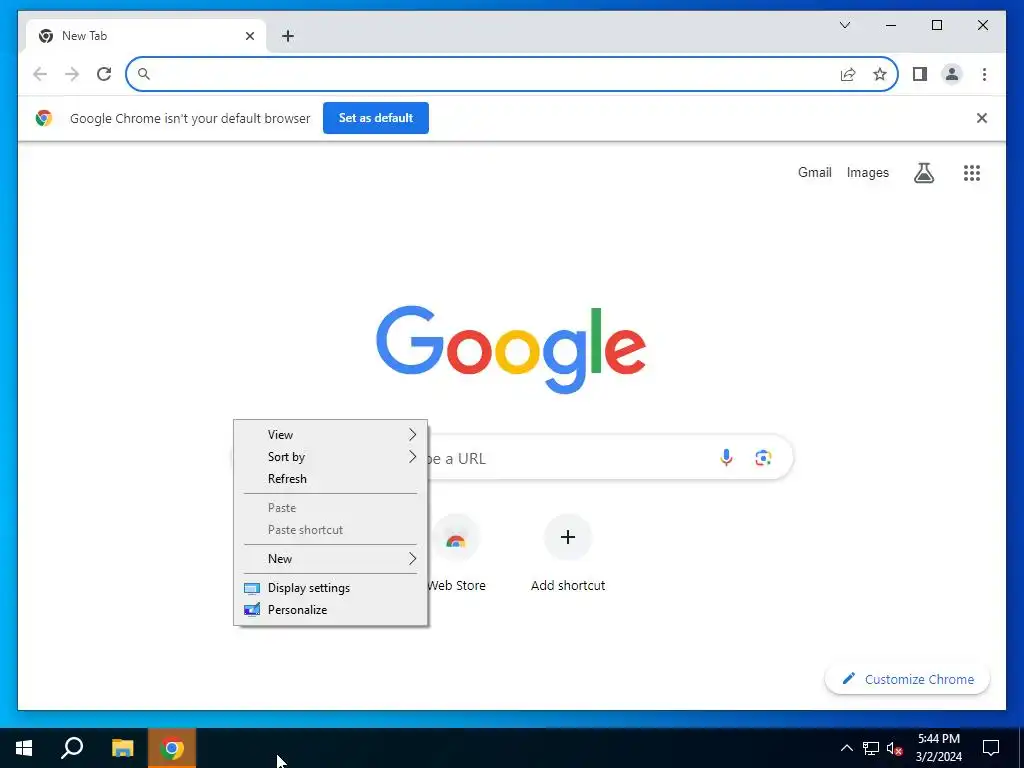This screenshot has width=1024, height=768.
Task: Click the address bar search icon
Action: tap(144, 74)
